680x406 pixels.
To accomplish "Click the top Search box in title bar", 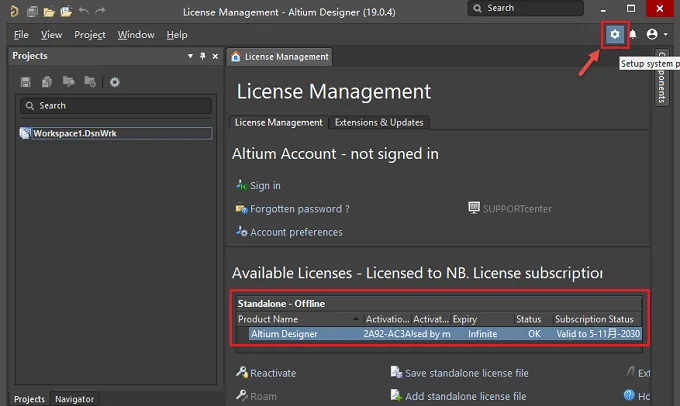I will [x=525, y=8].
